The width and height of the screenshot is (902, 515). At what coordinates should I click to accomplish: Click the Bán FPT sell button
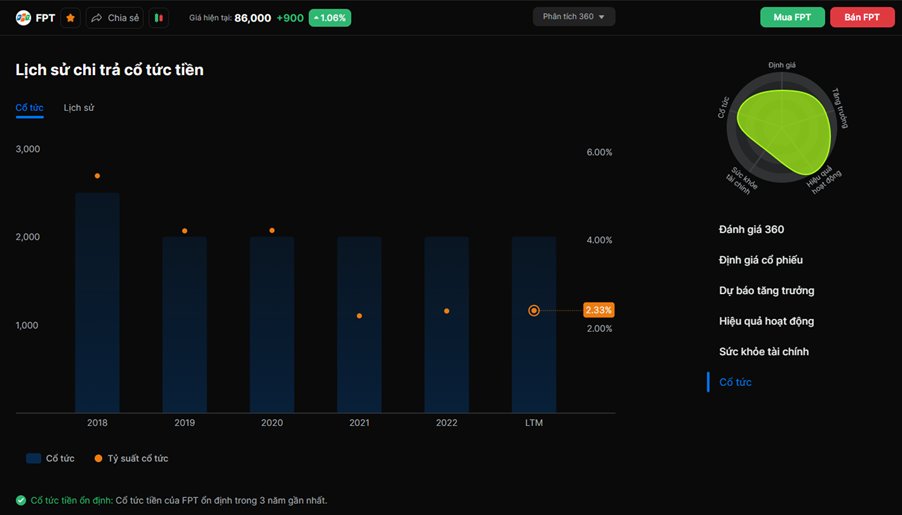click(862, 17)
